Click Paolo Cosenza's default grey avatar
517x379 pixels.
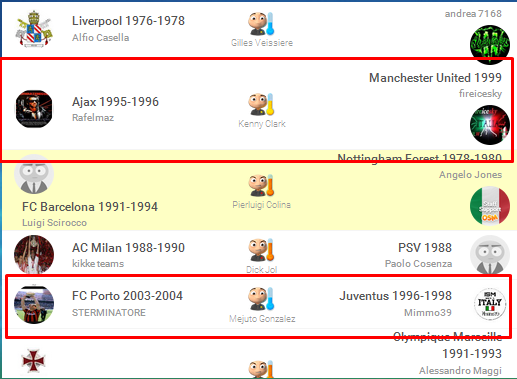[x=490, y=255]
